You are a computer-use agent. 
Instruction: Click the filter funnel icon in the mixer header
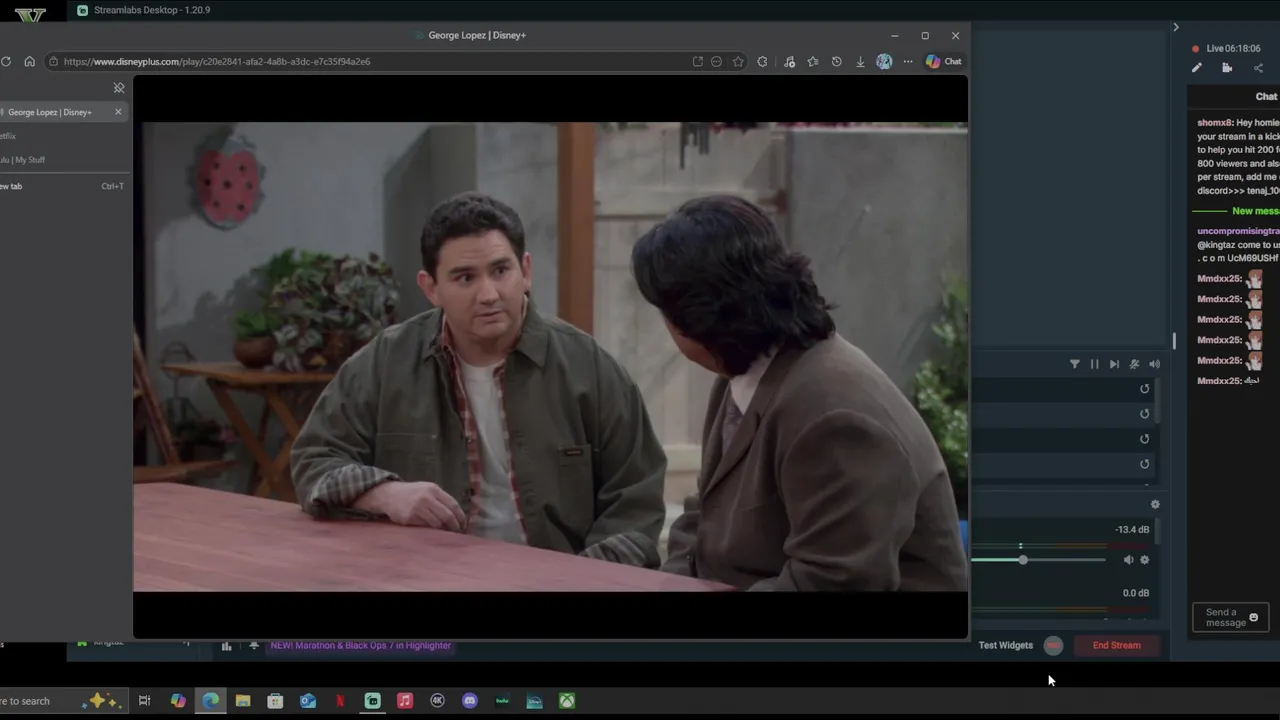tap(1075, 364)
